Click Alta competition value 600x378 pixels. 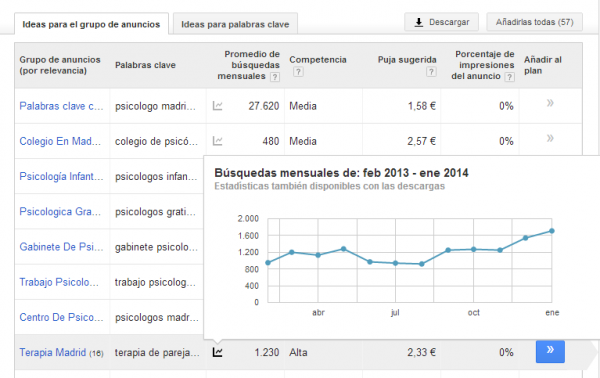[298, 352]
